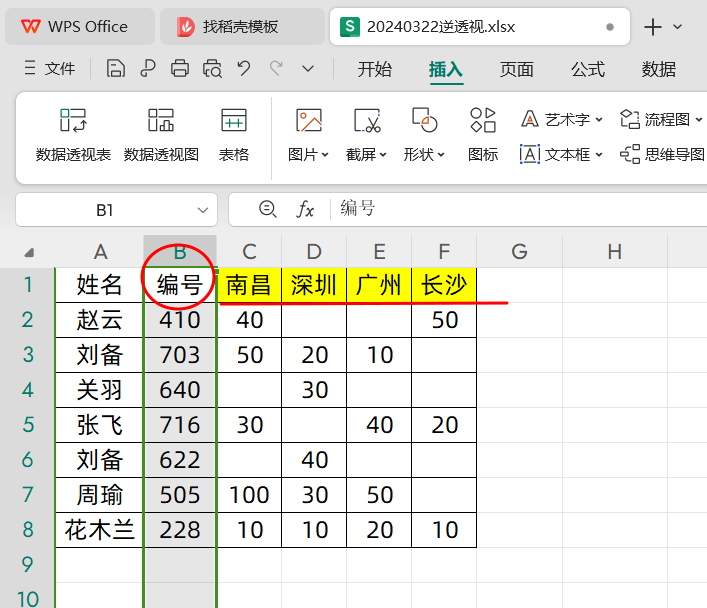The image size is (707, 608).
Task: Open the 公式 ribbon tab
Action: pyautogui.click(x=588, y=69)
